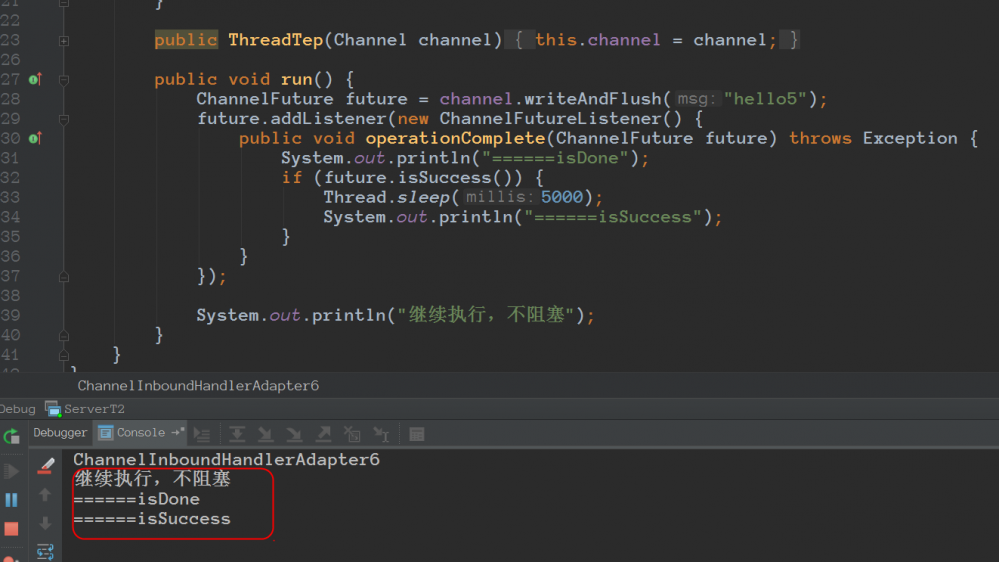Run to cursor
The image size is (999, 562).
(382, 435)
